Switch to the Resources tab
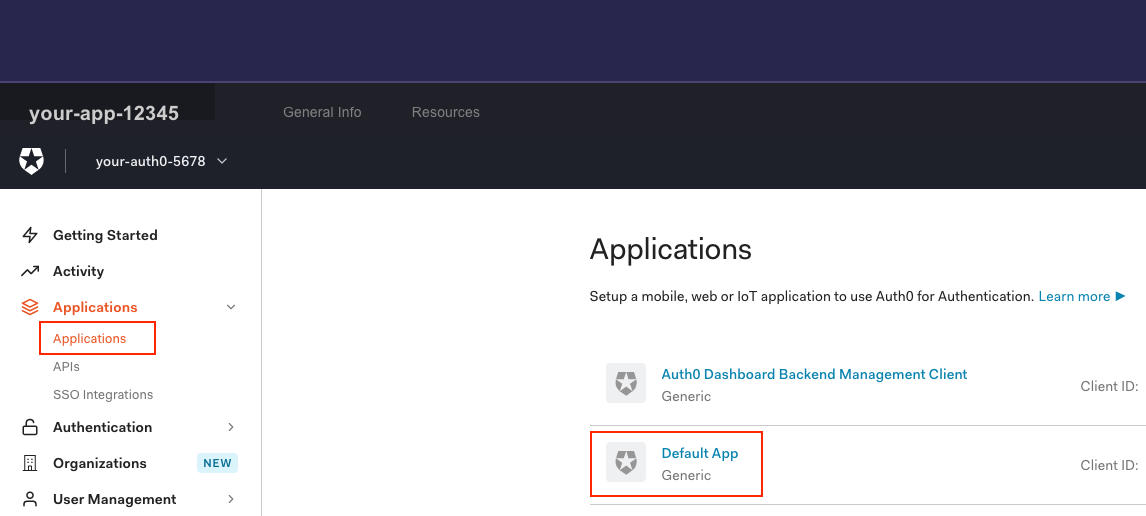The image size is (1146, 516). click(x=446, y=113)
